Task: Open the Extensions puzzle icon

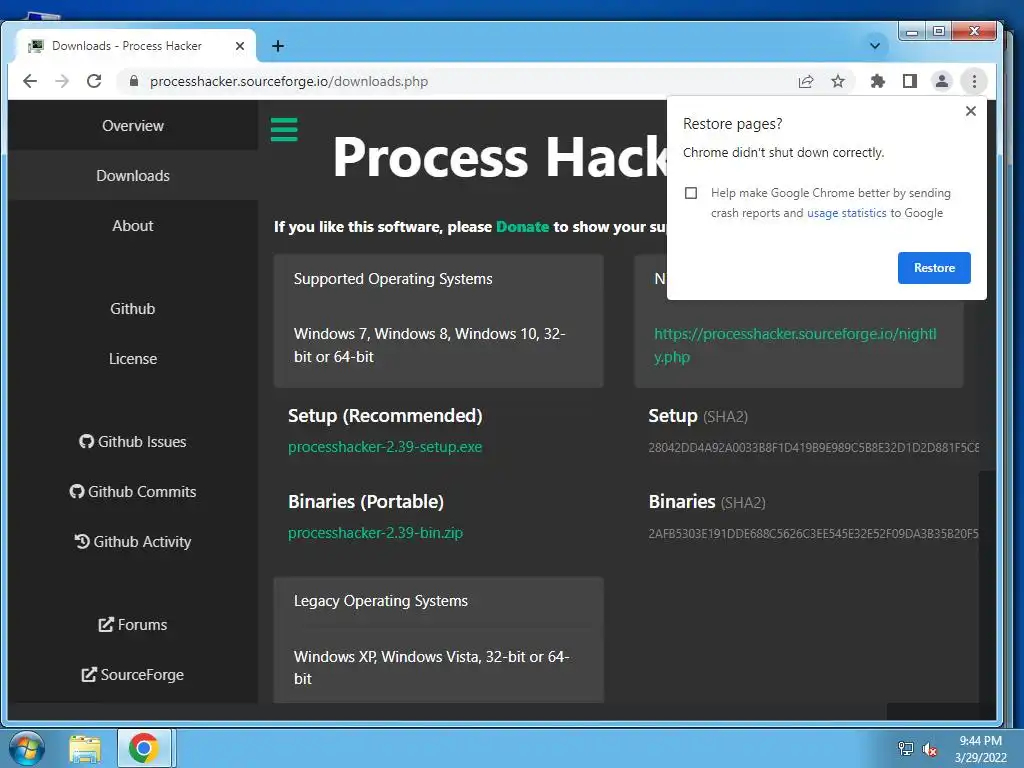Action: pyautogui.click(x=878, y=81)
